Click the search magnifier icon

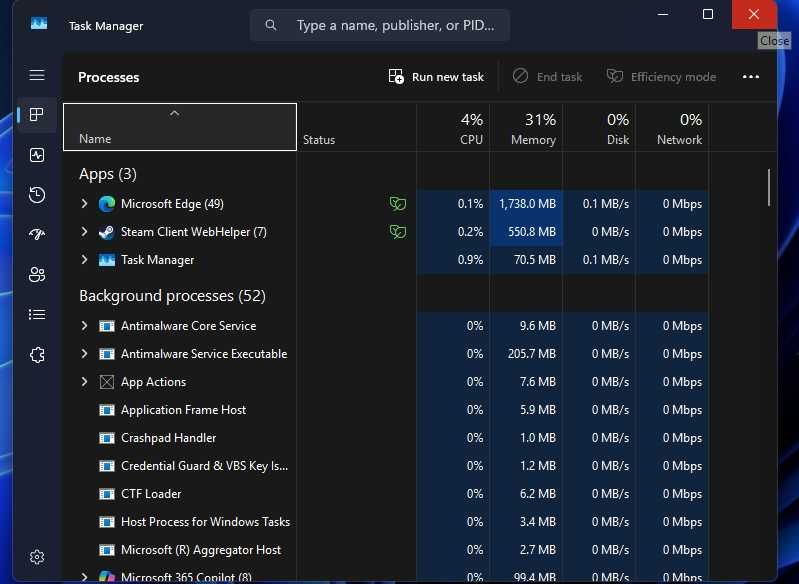[271, 25]
